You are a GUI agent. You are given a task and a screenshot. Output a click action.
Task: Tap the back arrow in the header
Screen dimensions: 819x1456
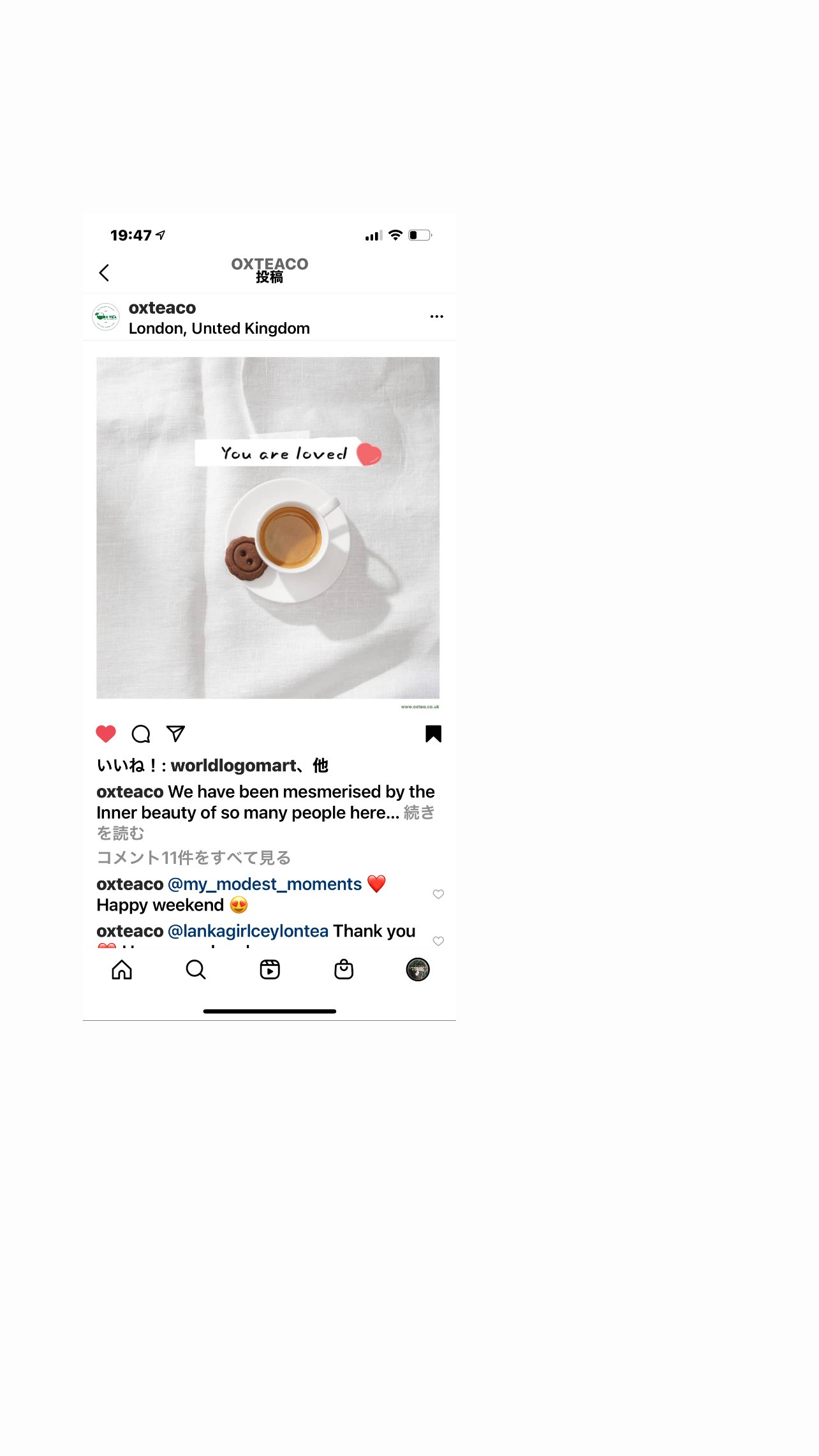[104, 272]
